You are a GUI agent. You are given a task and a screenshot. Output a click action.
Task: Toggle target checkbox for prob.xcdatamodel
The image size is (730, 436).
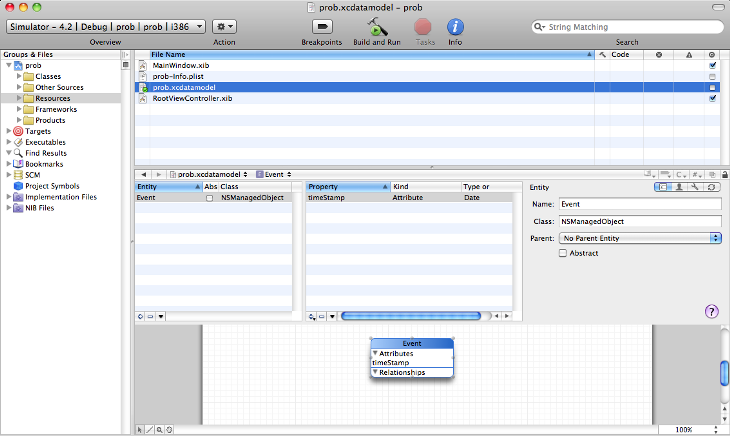[712, 87]
